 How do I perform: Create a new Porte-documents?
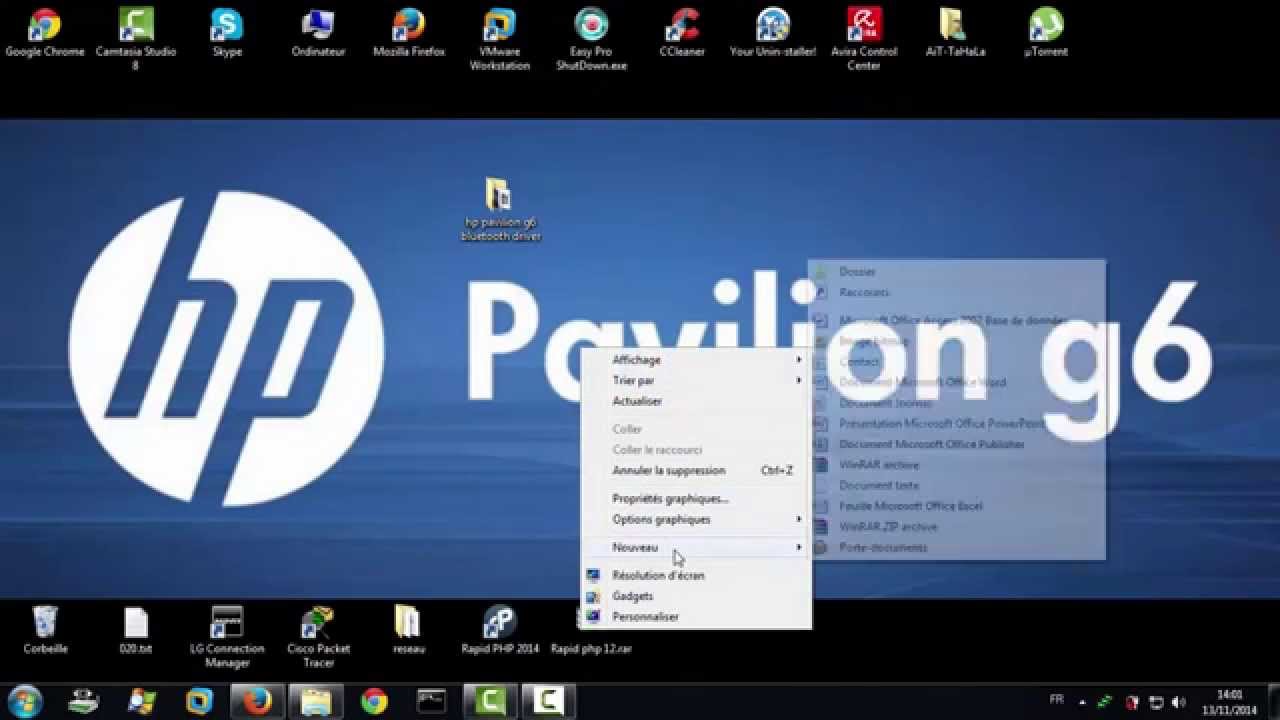[x=957, y=548]
